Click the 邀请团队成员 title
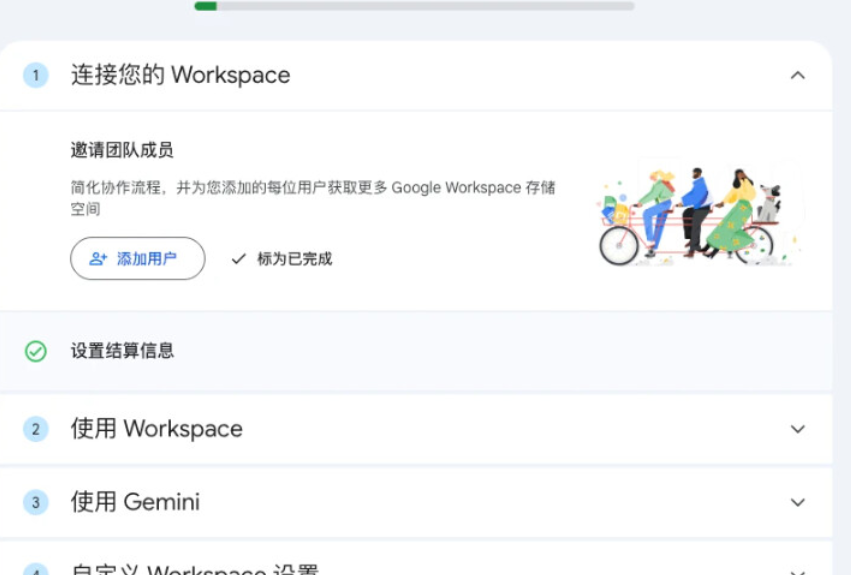This screenshot has width=851, height=575. click(x=122, y=150)
